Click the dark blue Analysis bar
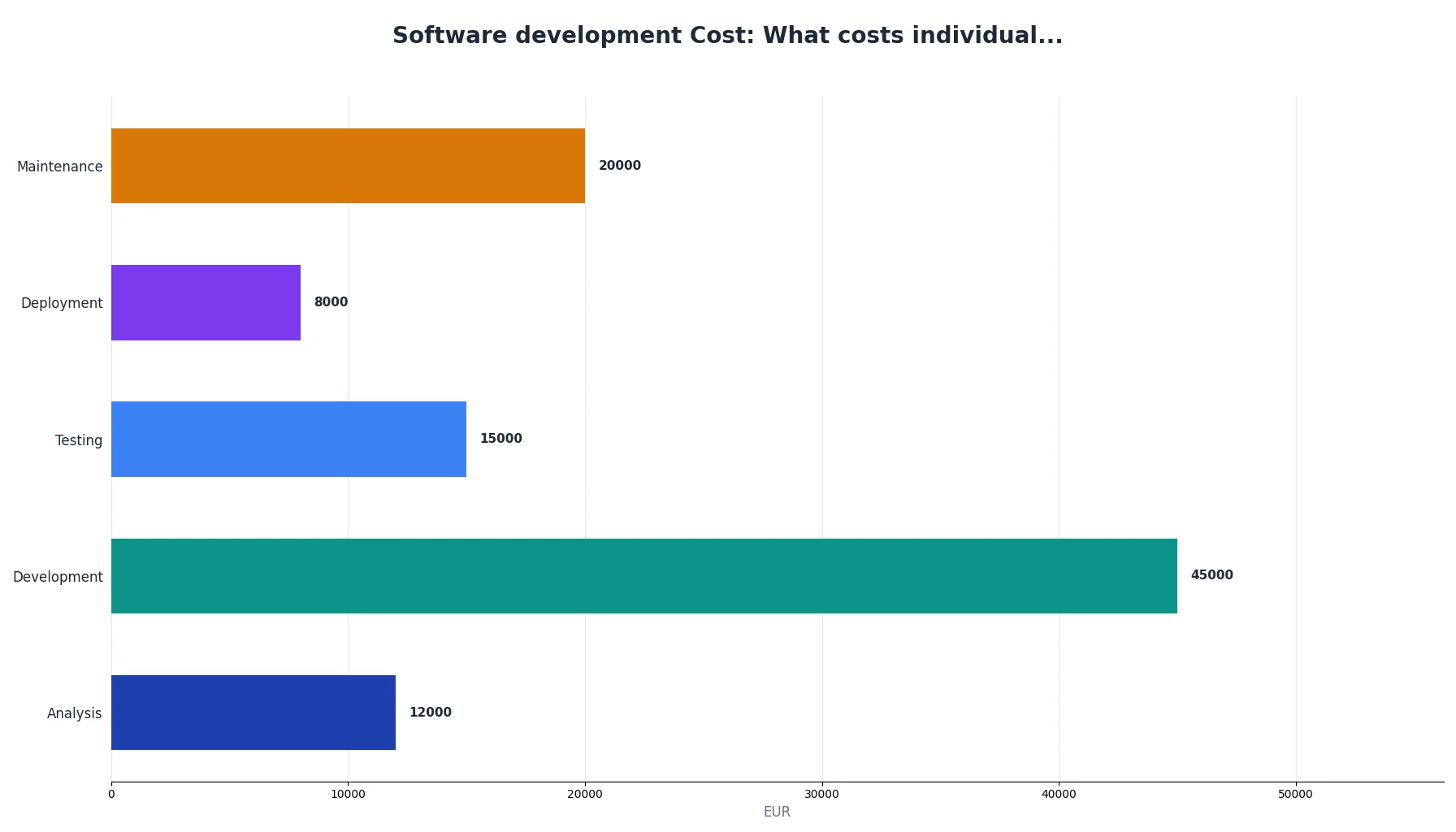Screen dimensions: 1456x832 253,713
